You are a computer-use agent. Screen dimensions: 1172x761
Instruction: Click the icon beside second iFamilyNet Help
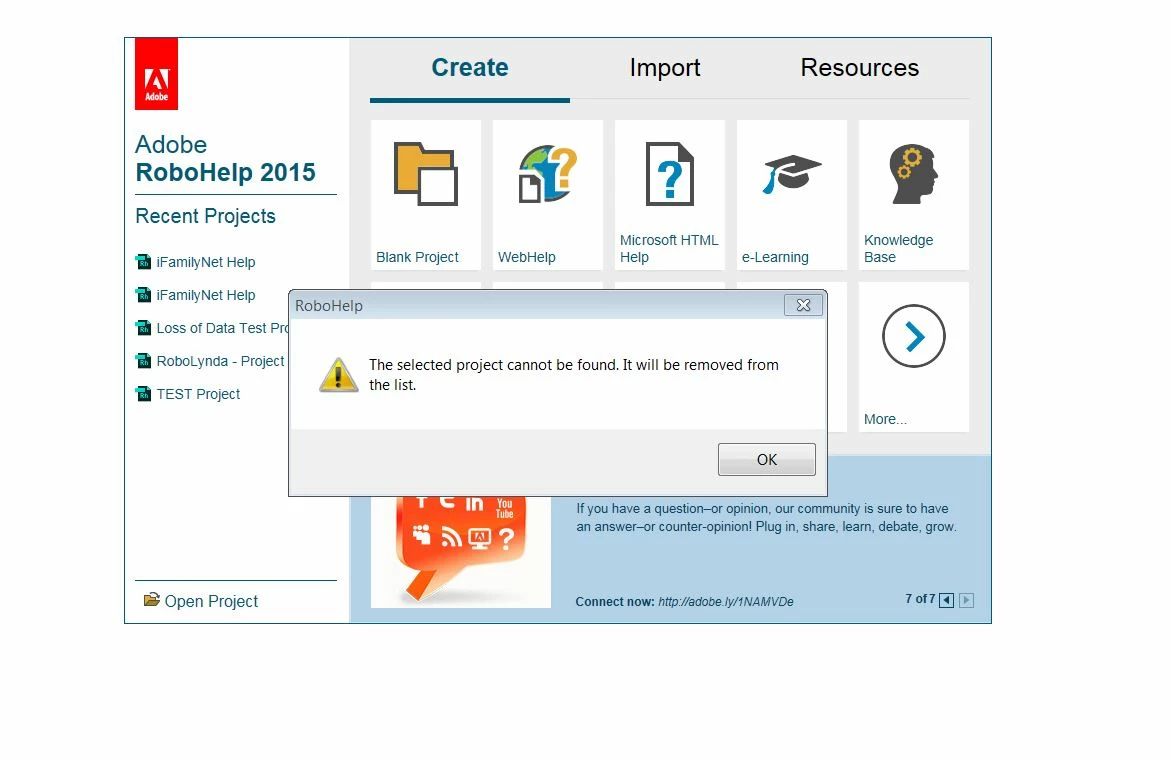coord(144,295)
